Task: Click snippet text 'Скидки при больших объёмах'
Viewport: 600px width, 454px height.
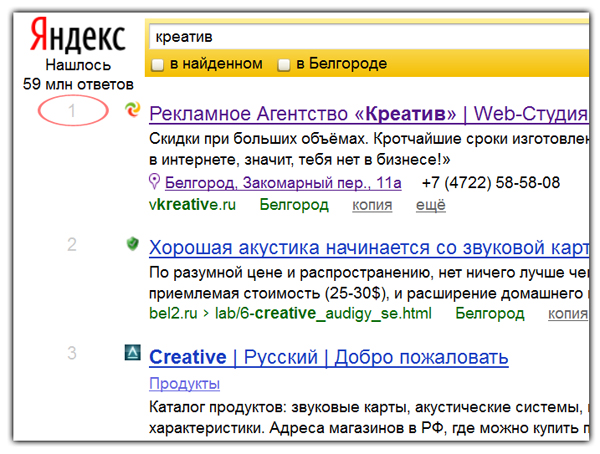Action: pyautogui.click(x=259, y=139)
